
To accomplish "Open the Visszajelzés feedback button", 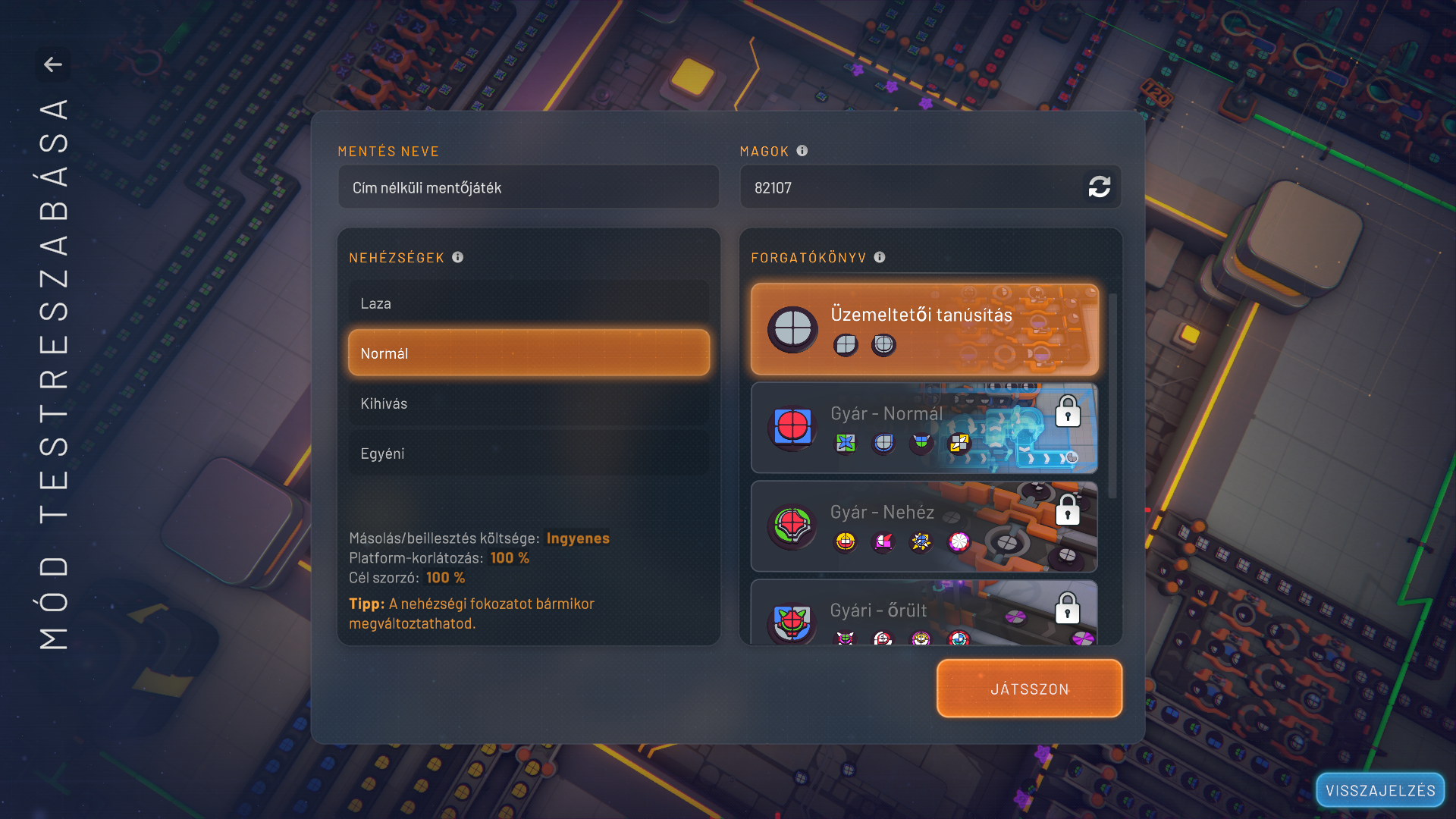I will [x=1379, y=790].
